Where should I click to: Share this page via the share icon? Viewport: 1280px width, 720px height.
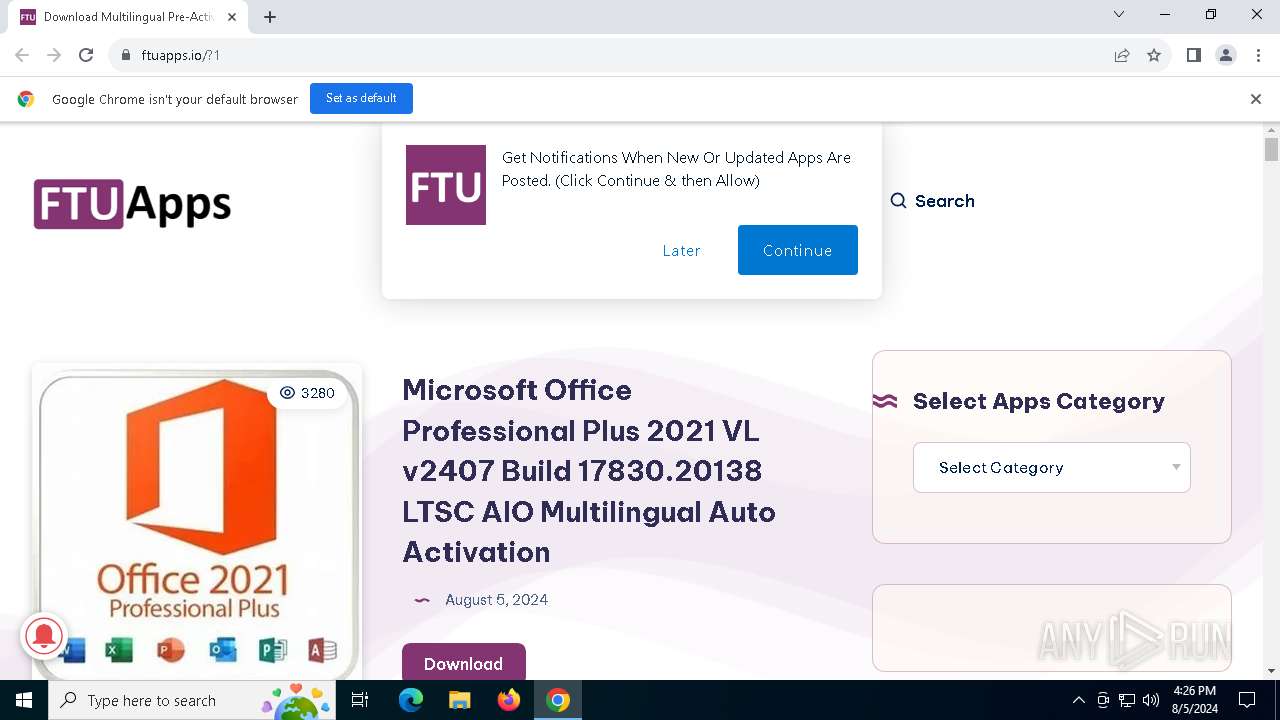point(1122,55)
